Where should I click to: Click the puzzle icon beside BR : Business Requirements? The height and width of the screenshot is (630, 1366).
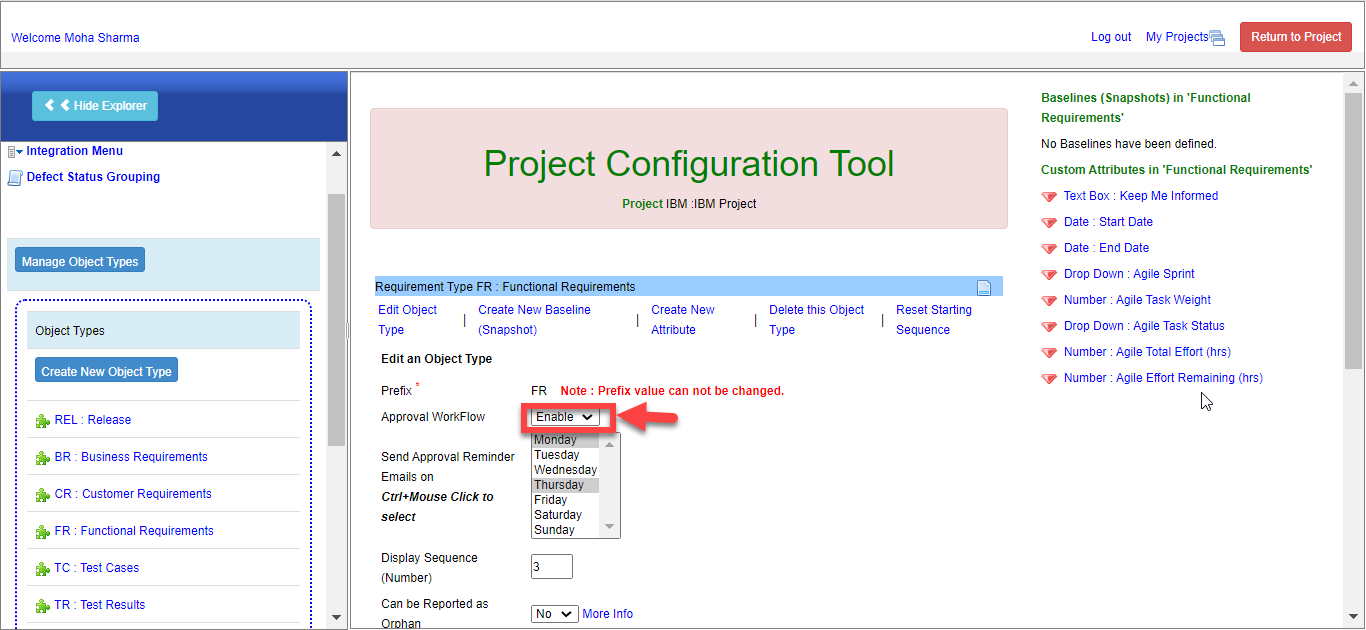tap(42, 458)
